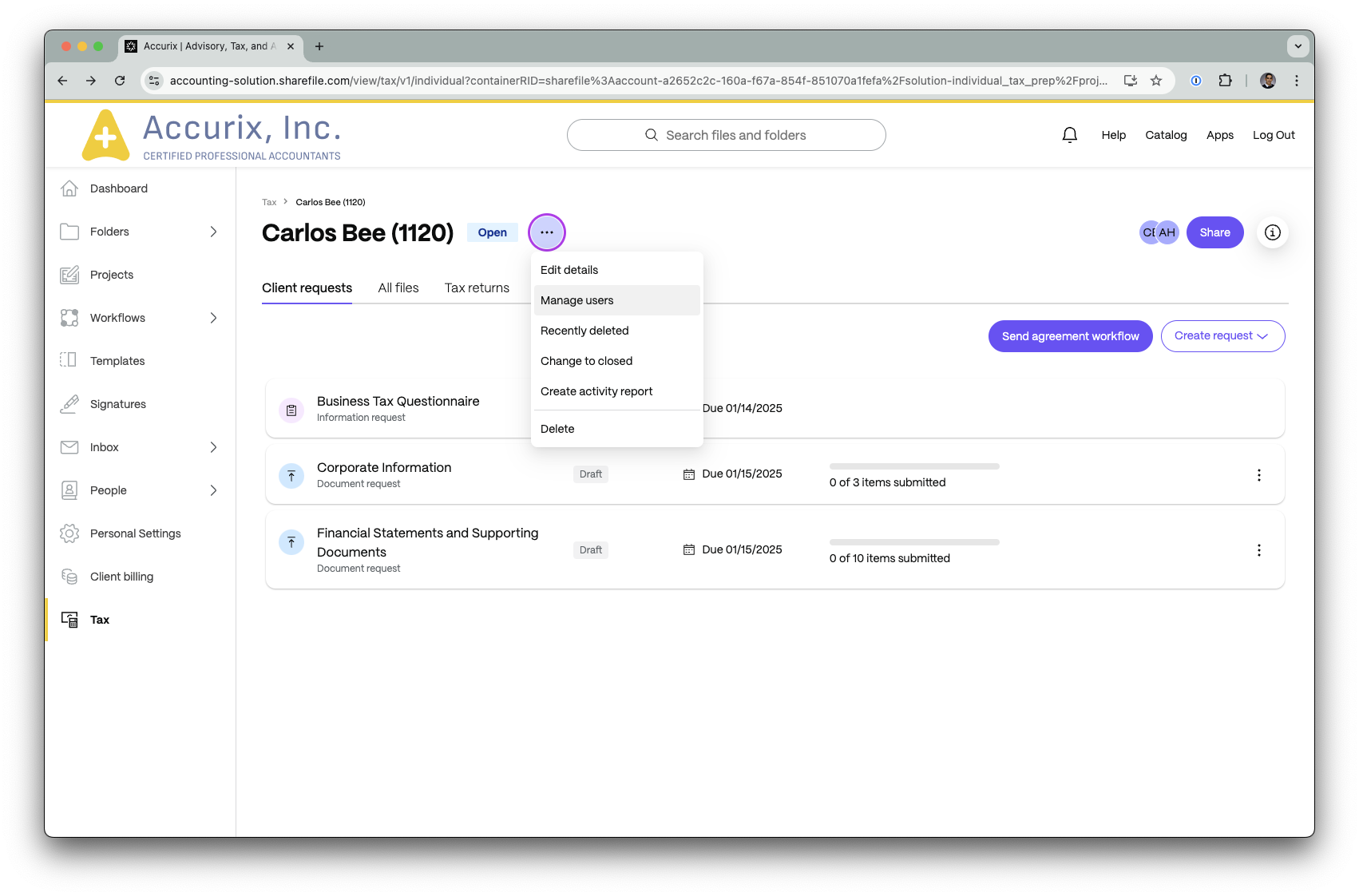
Task: Open the Catalog link
Action: 1166,135
